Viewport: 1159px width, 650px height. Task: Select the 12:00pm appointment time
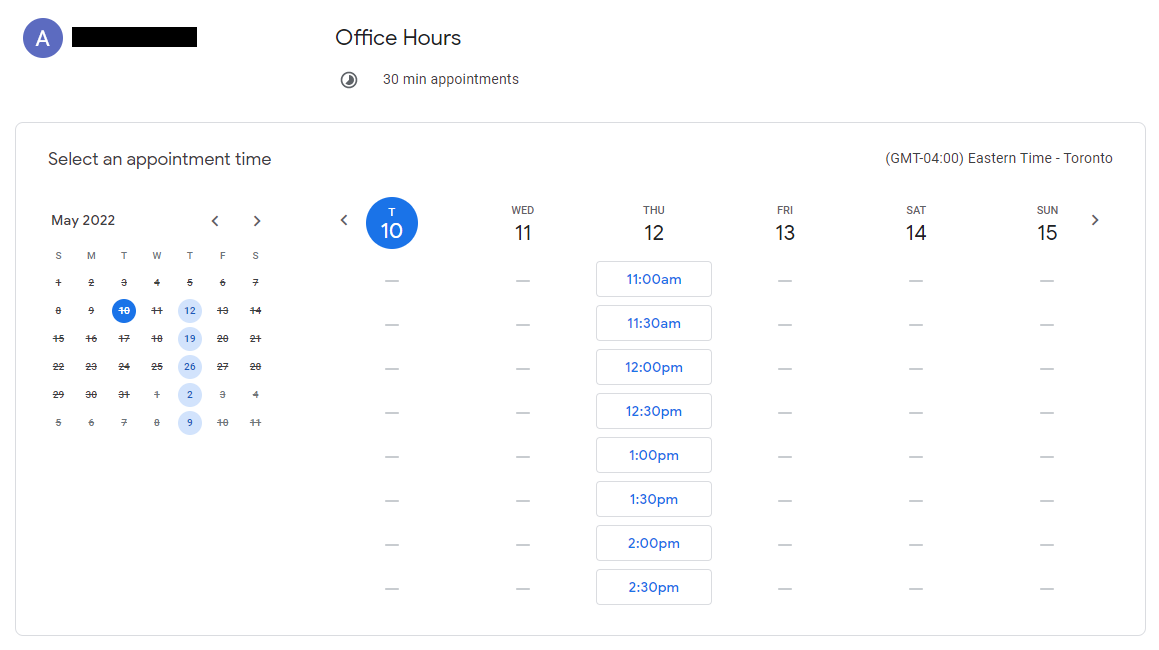click(x=654, y=367)
